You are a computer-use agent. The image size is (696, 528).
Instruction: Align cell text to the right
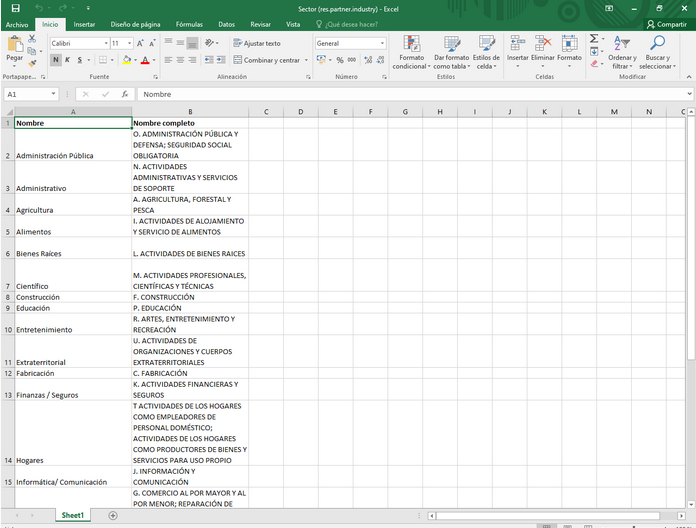coord(192,60)
